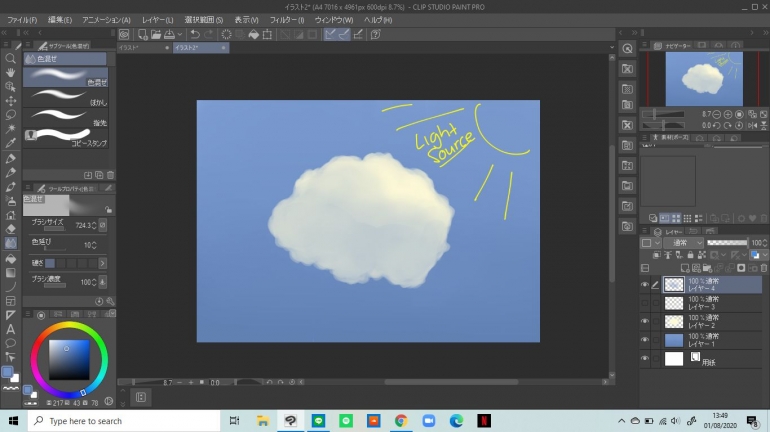Create new canvas from command bar
This screenshot has height=432, width=770.
click(x=142, y=34)
